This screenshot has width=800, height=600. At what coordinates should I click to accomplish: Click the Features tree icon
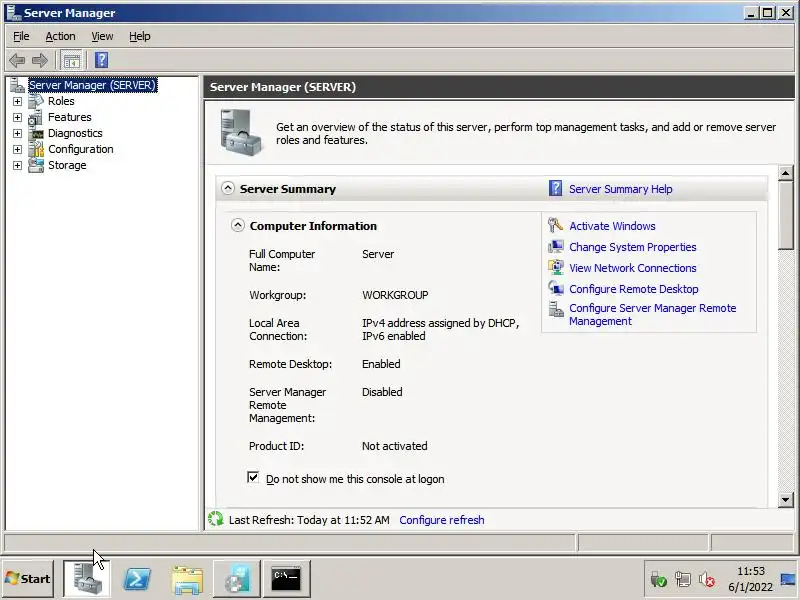[x=36, y=117]
